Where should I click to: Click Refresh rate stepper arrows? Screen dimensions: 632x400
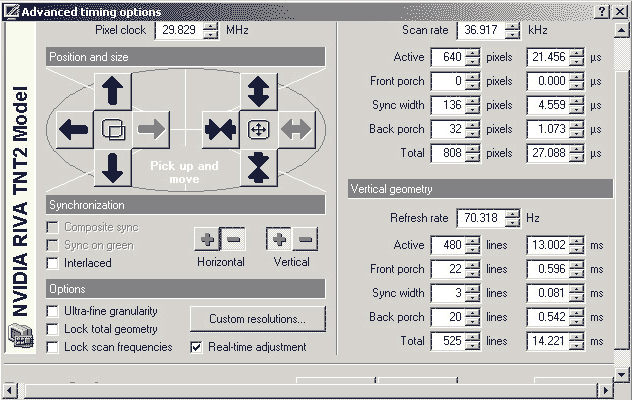point(512,218)
